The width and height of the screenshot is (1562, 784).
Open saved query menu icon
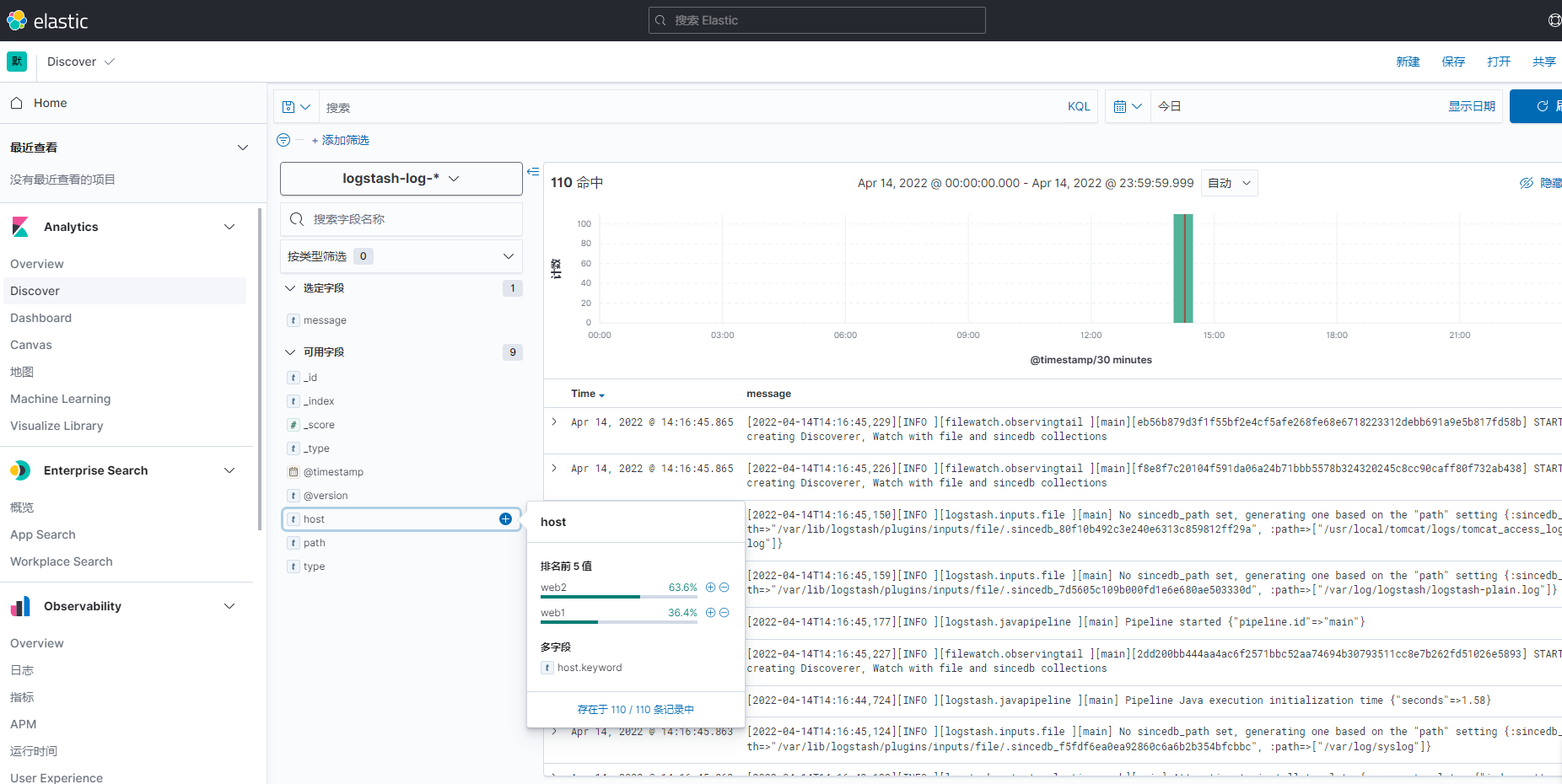click(296, 107)
